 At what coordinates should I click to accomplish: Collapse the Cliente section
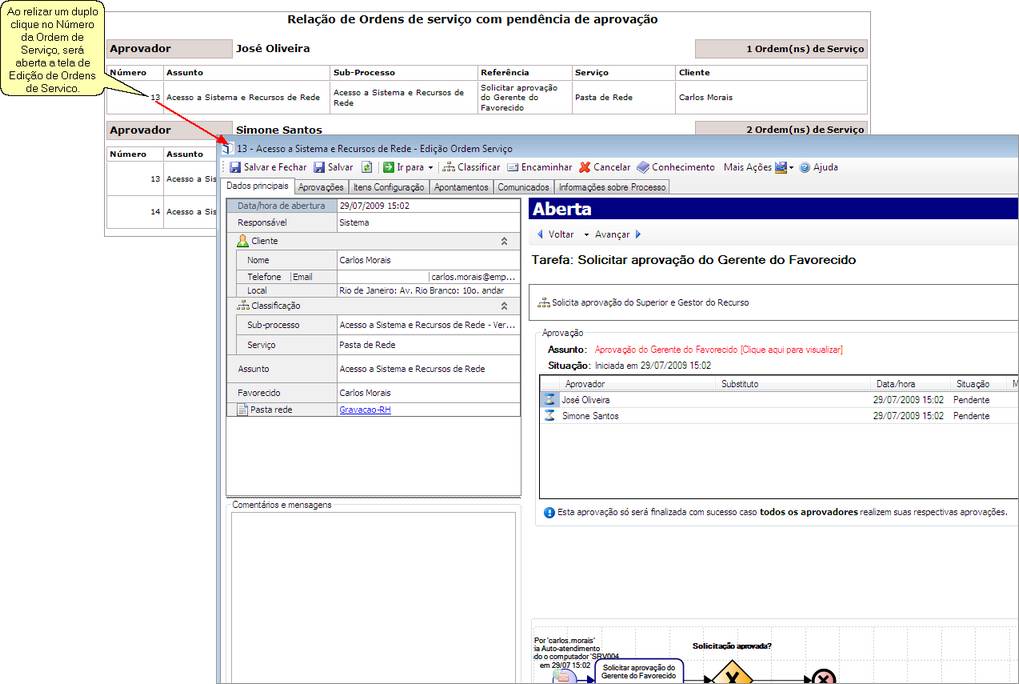point(504,242)
